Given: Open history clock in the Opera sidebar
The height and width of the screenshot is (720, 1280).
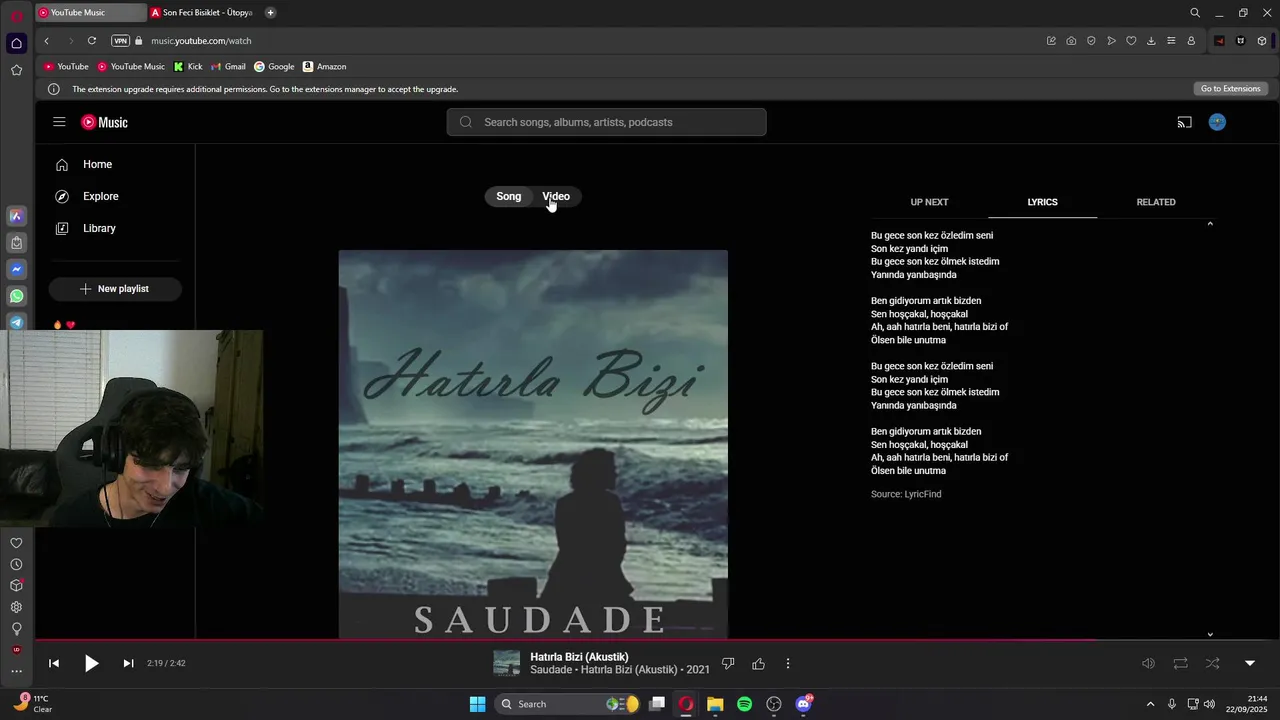Looking at the screenshot, I should [x=16, y=565].
